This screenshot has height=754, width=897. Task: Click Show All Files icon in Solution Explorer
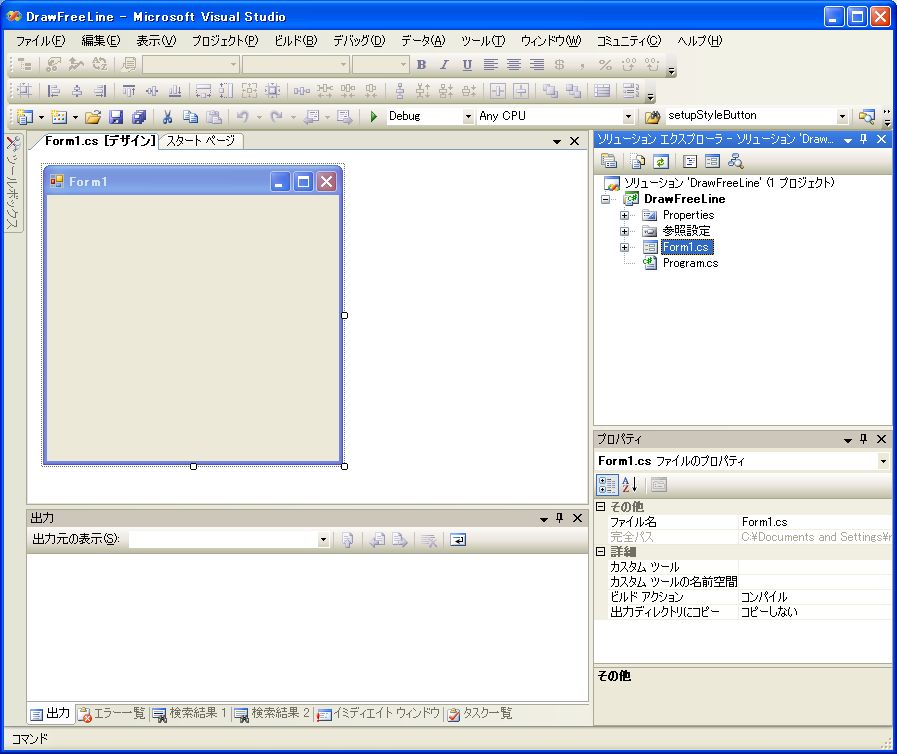637,161
